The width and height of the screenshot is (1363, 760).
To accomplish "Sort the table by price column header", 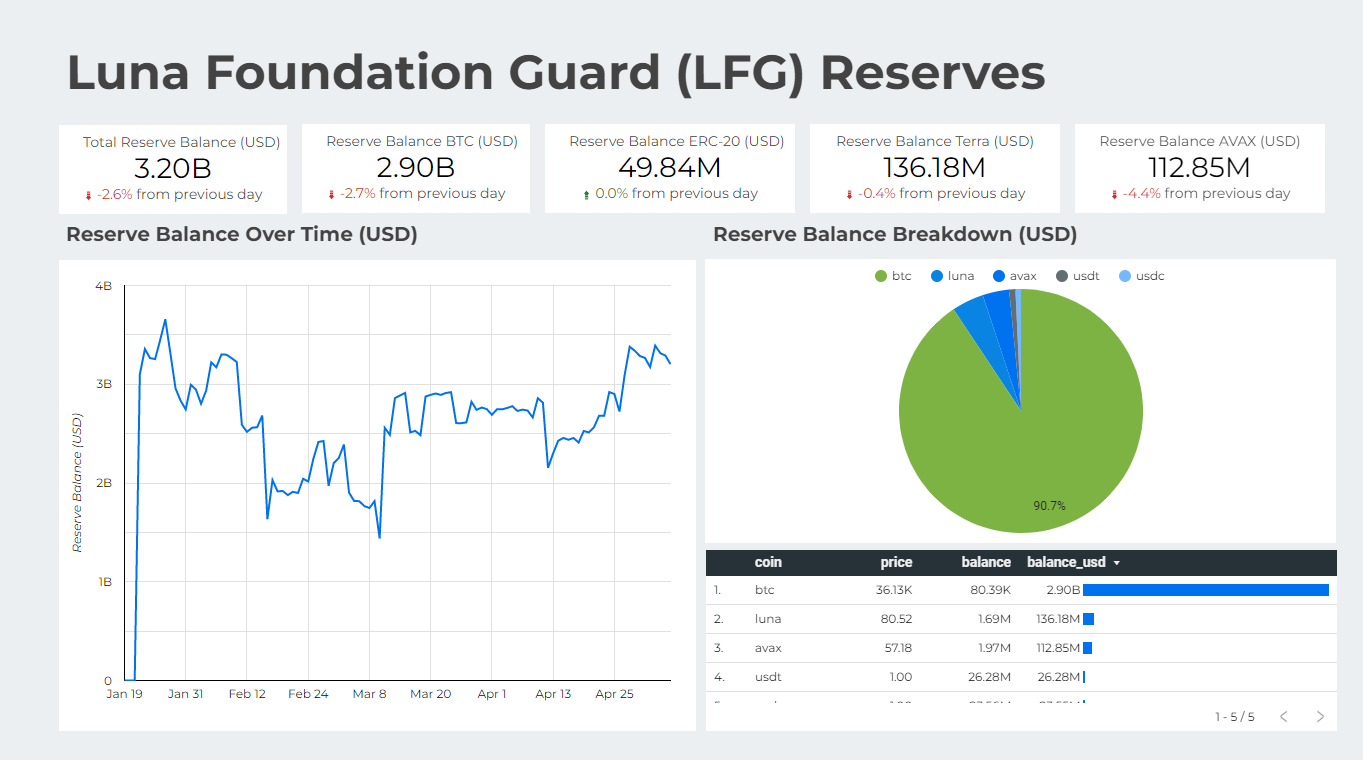I will (896, 562).
